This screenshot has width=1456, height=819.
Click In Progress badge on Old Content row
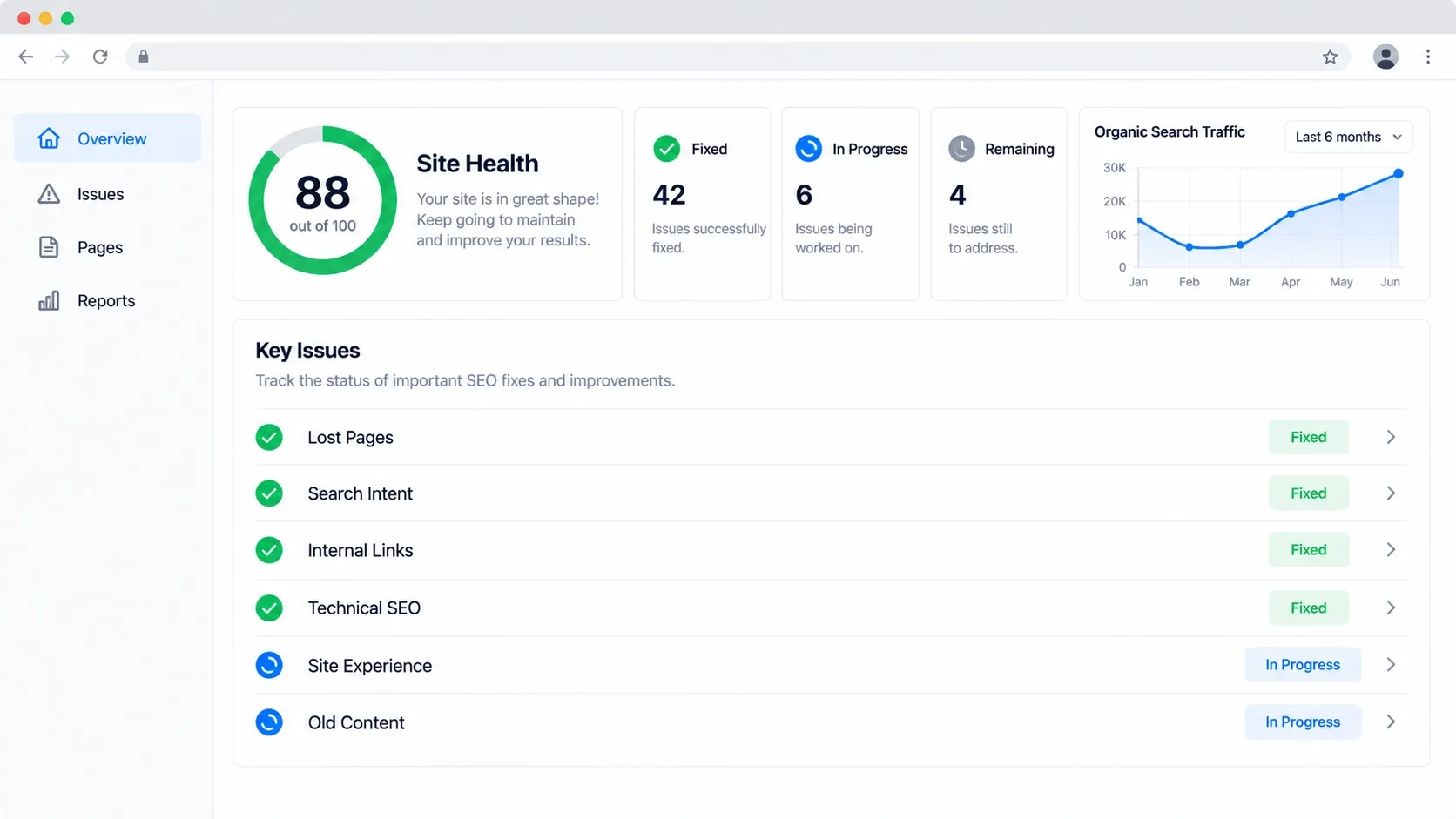(1303, 722)
